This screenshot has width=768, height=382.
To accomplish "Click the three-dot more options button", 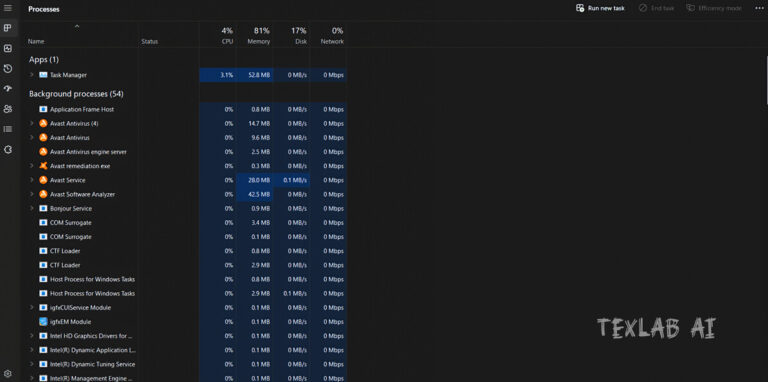I will click(x=759, y=8).
